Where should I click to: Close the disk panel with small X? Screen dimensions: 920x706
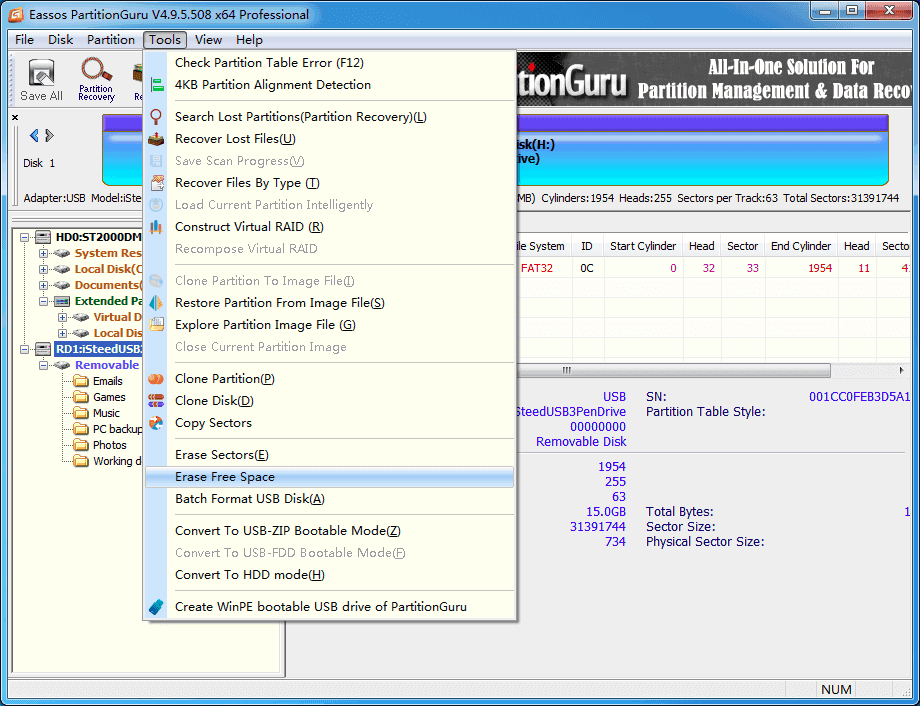click(15, 117)
